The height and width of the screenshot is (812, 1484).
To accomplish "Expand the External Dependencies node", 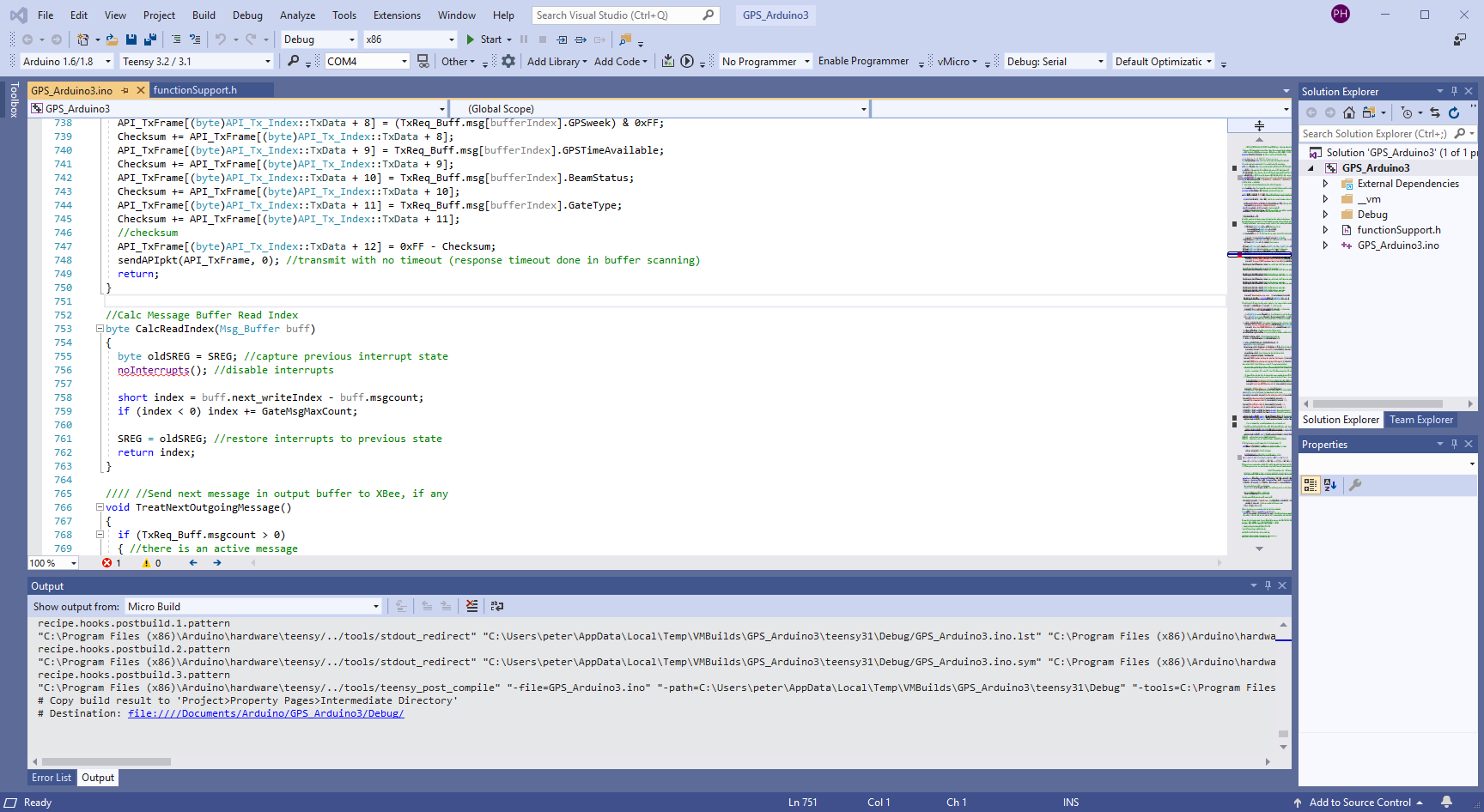I will tap(1326, 184).
